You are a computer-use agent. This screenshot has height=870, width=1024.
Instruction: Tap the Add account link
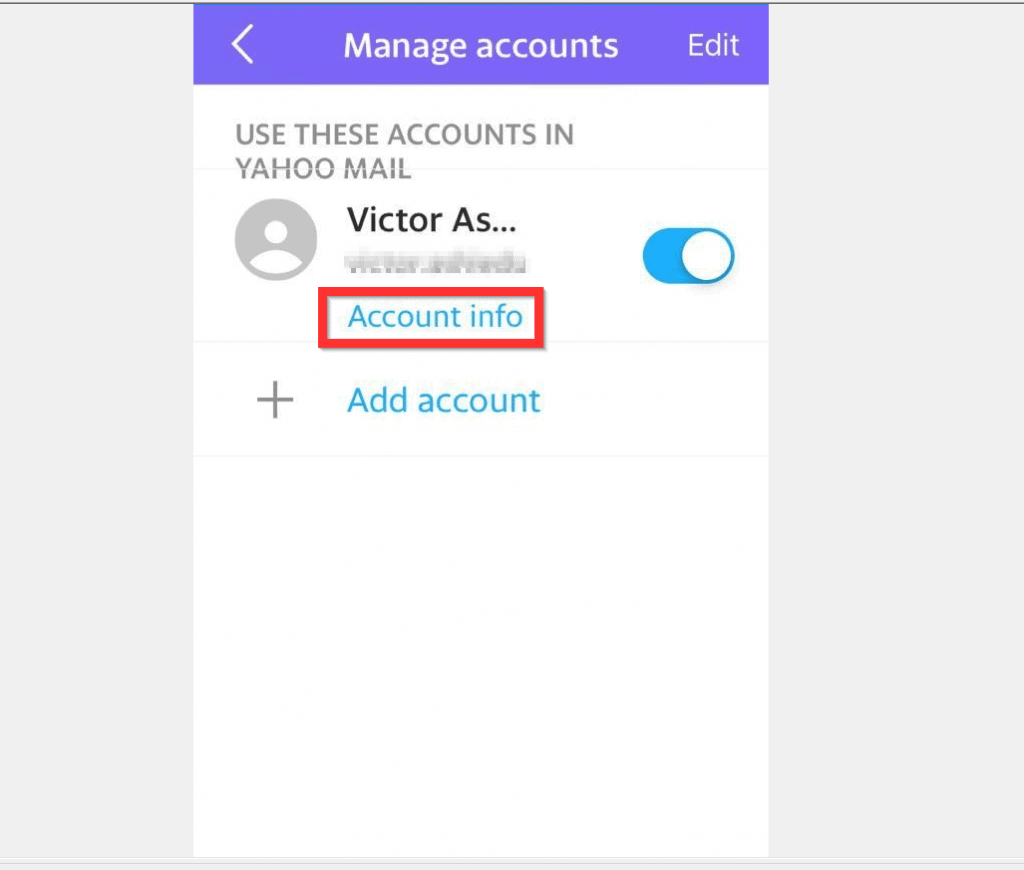[443, 400]
